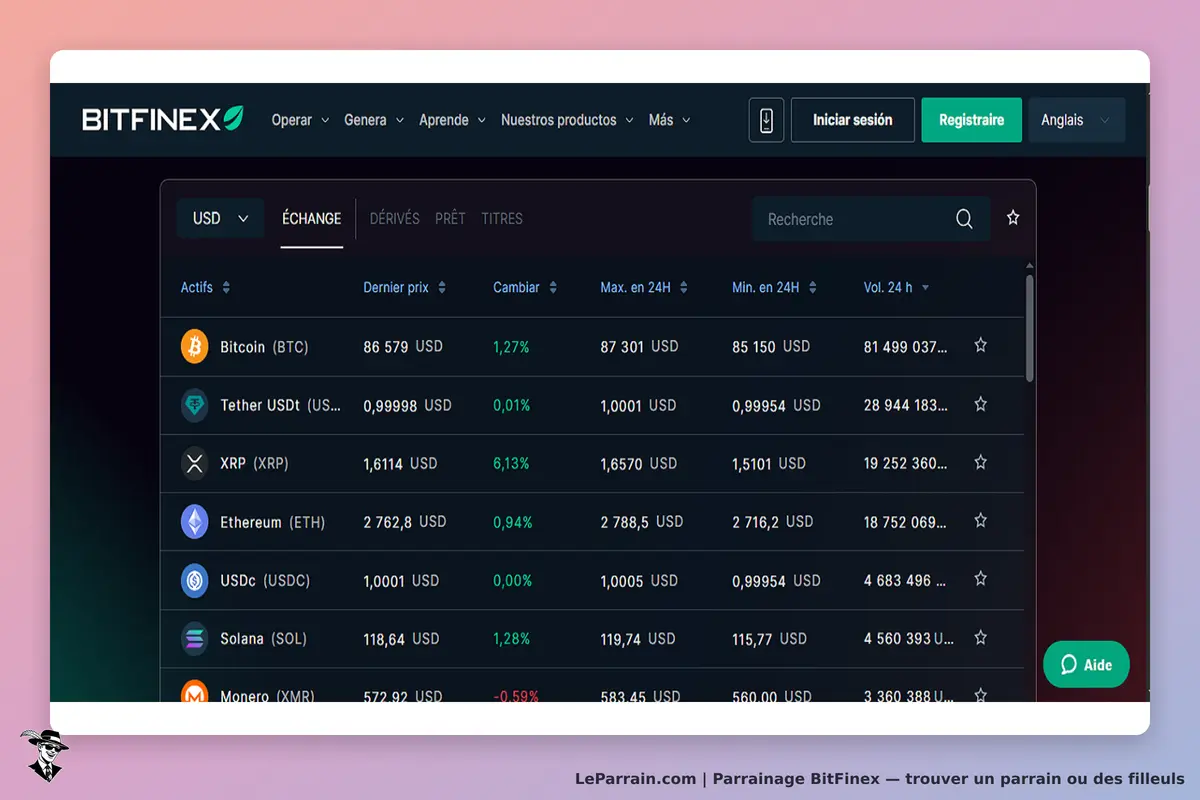Image resolution: width=1200 pixels, height=800 pixels.
Task: Open the USD currency dropdown
Action: [220, 218]
